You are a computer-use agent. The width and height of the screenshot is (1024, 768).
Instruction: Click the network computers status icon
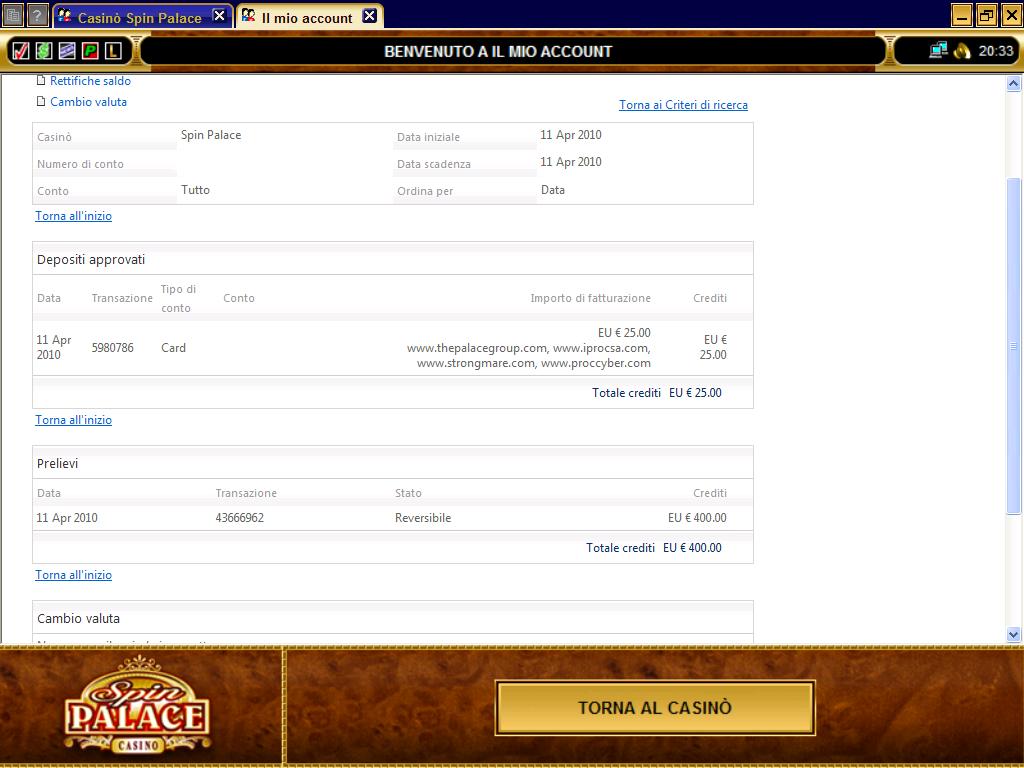(x=938, y=50)
